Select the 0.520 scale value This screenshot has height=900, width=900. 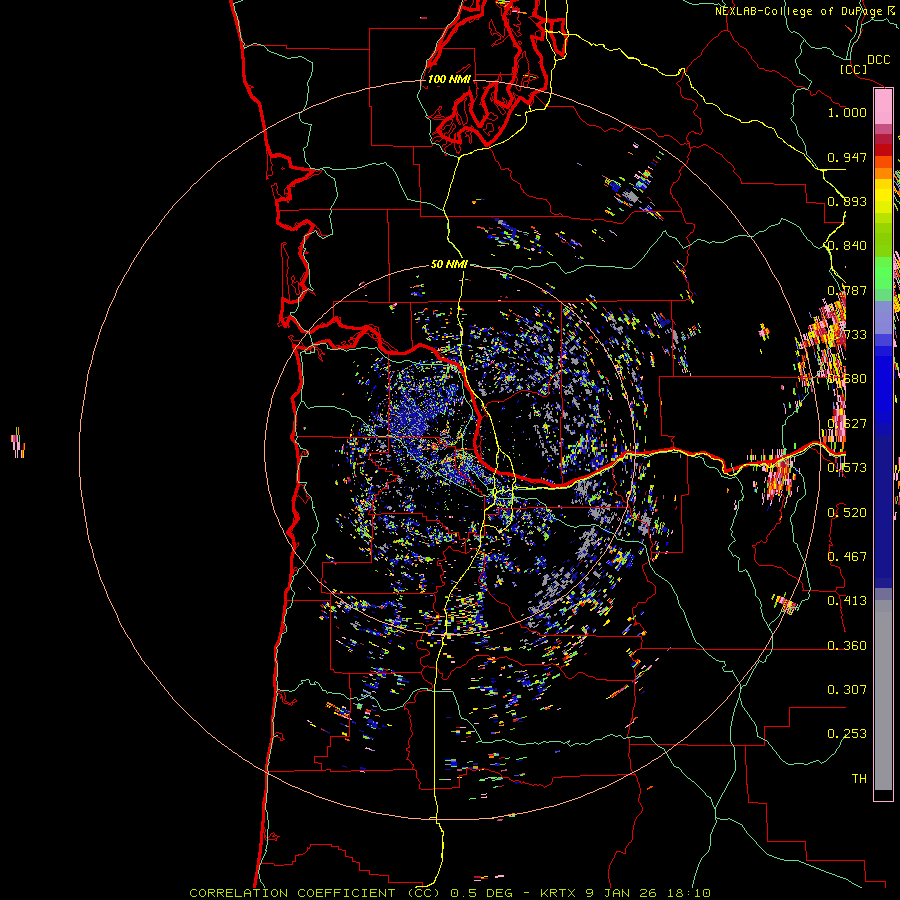click(x=847, y=512)
